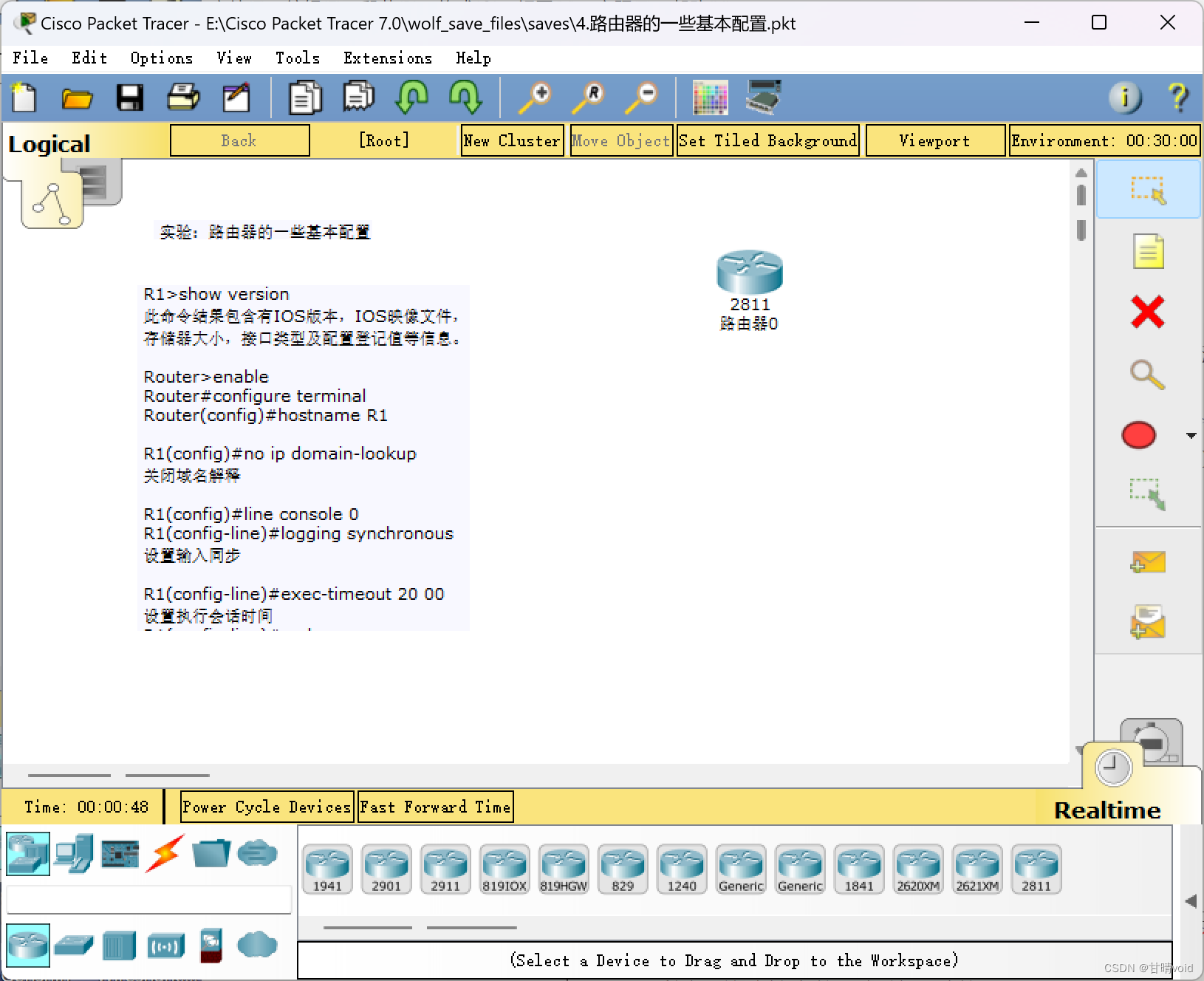
Task: Click the Viewport button
Action: [x=935, y=140]
